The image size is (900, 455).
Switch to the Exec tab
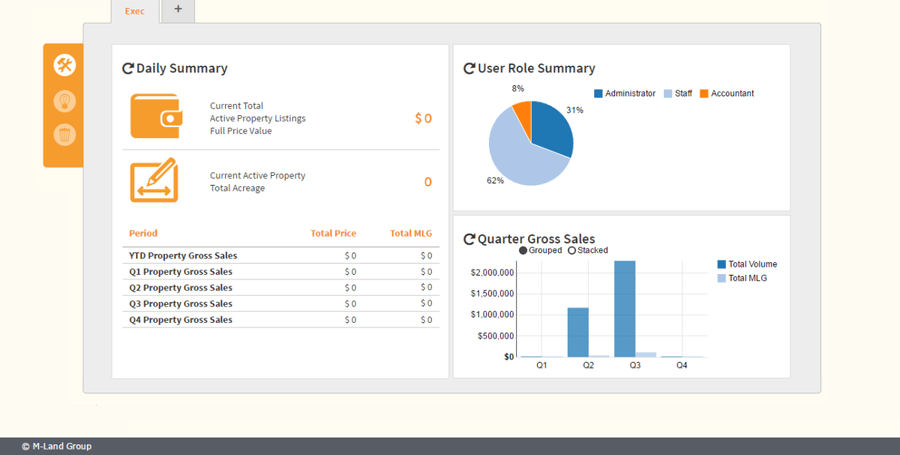pyautogui.click(x=134, y=11)
